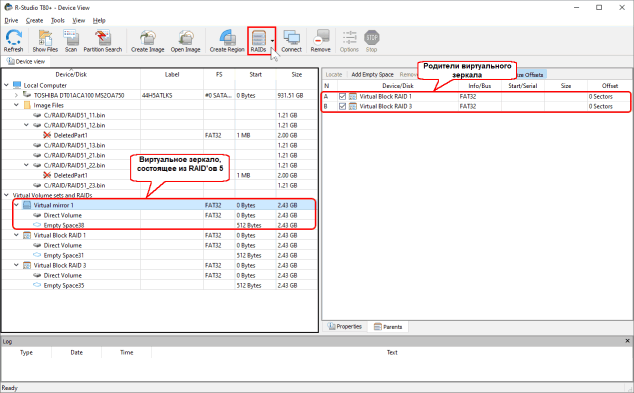Switch to the Parents tab
Screen dimensions: 634x393
[388, 327]
